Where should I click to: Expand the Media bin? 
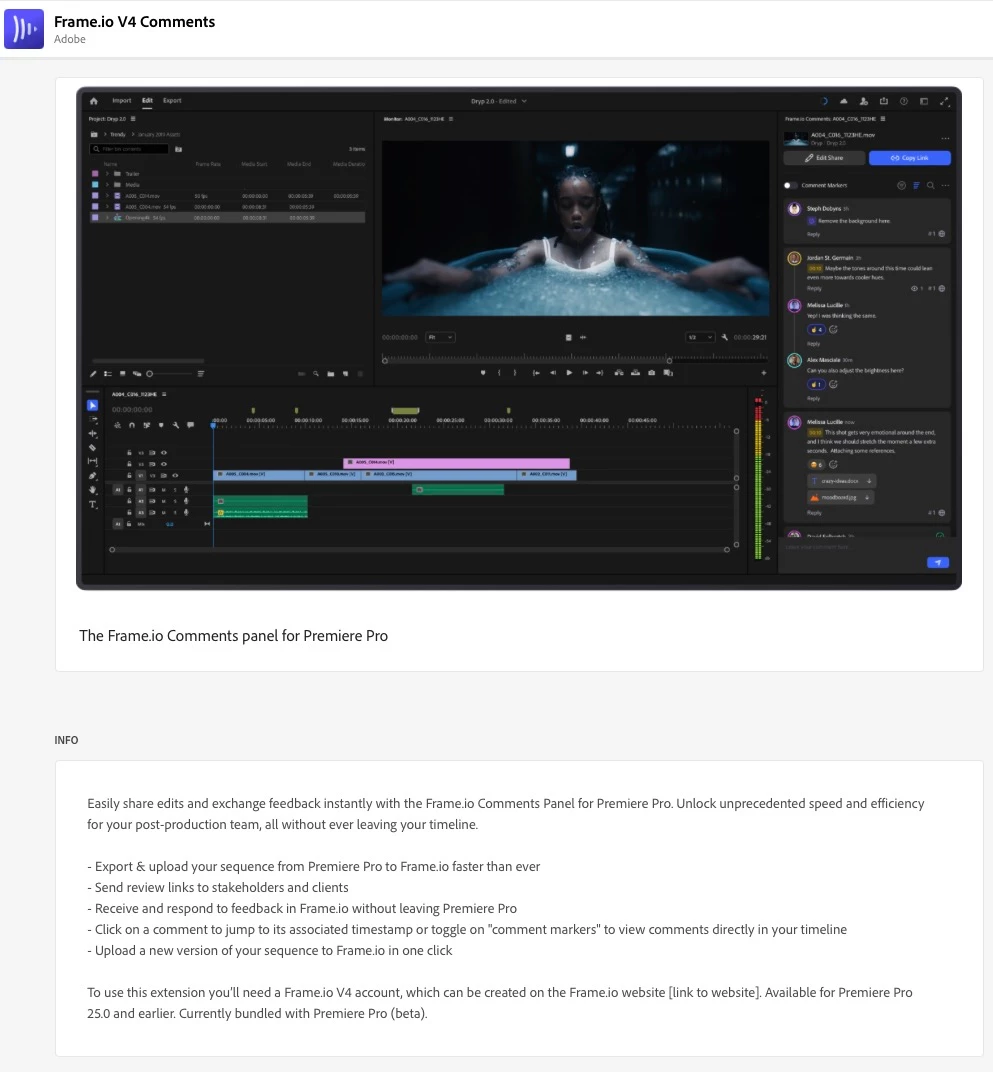tap(107, 185)
